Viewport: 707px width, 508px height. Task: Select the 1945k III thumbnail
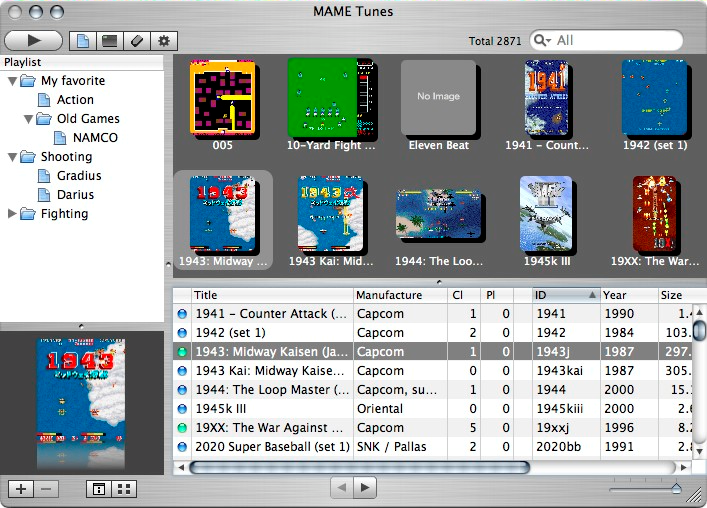click(x=546, y=214)
